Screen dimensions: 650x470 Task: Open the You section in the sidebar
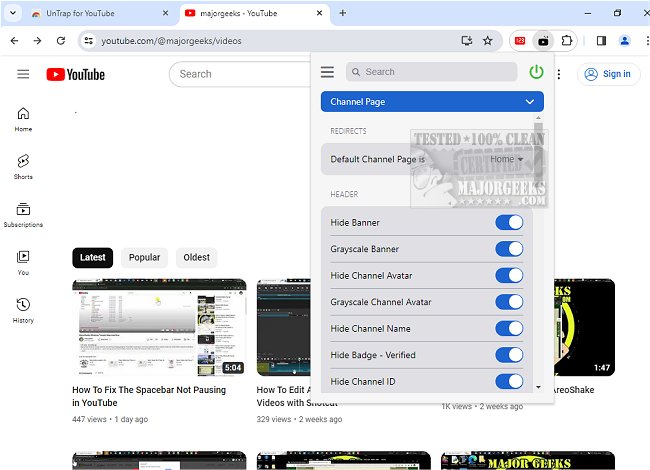click(x=23, y=263)
